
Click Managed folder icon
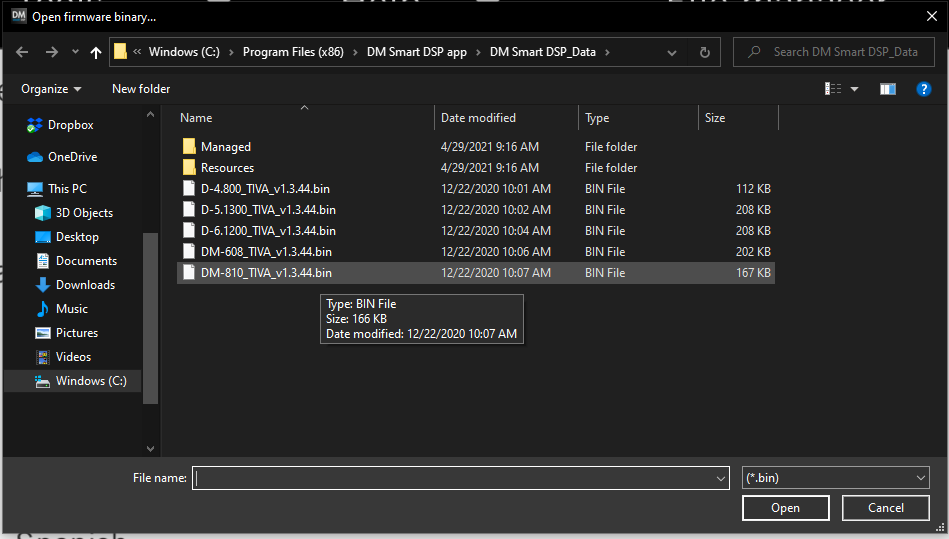click(189, 146)
